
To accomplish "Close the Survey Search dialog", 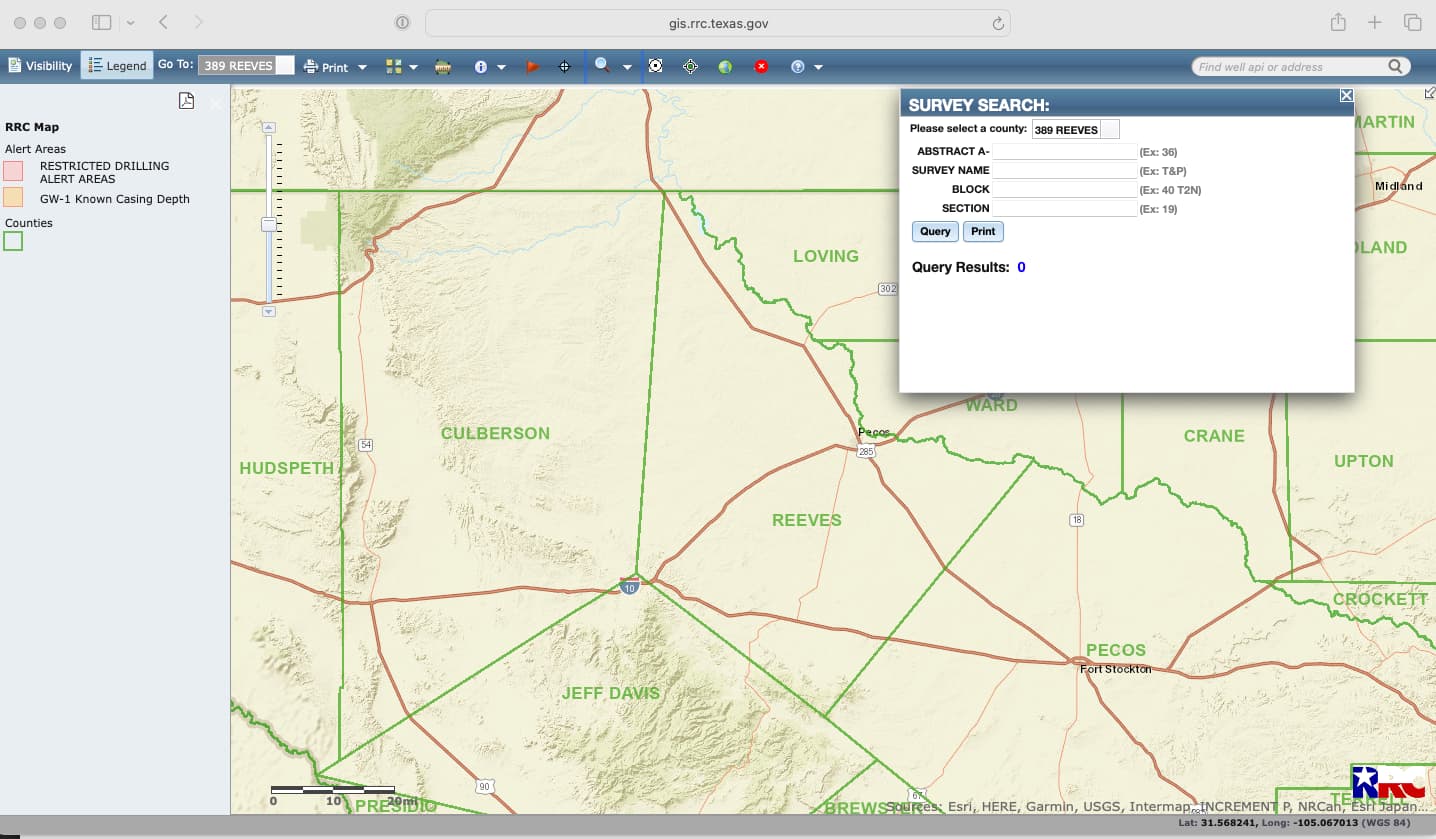I will coord(1346,95).
